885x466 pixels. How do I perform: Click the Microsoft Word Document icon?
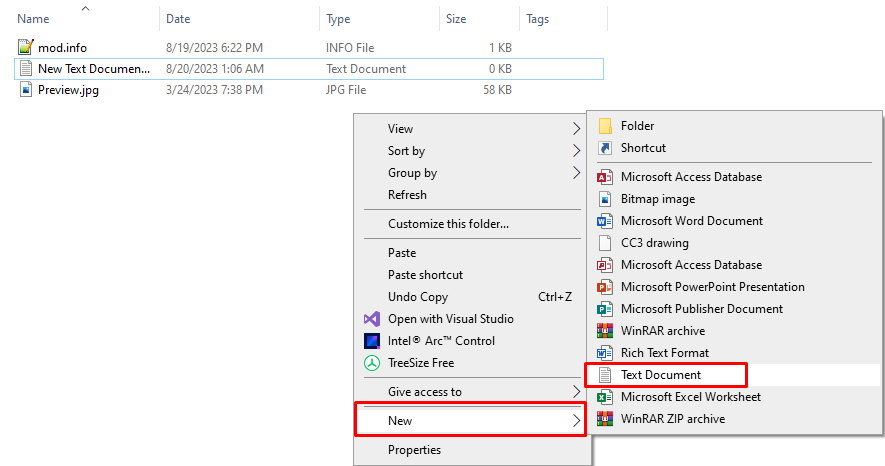pyautogui.click(x=605, y=221)
